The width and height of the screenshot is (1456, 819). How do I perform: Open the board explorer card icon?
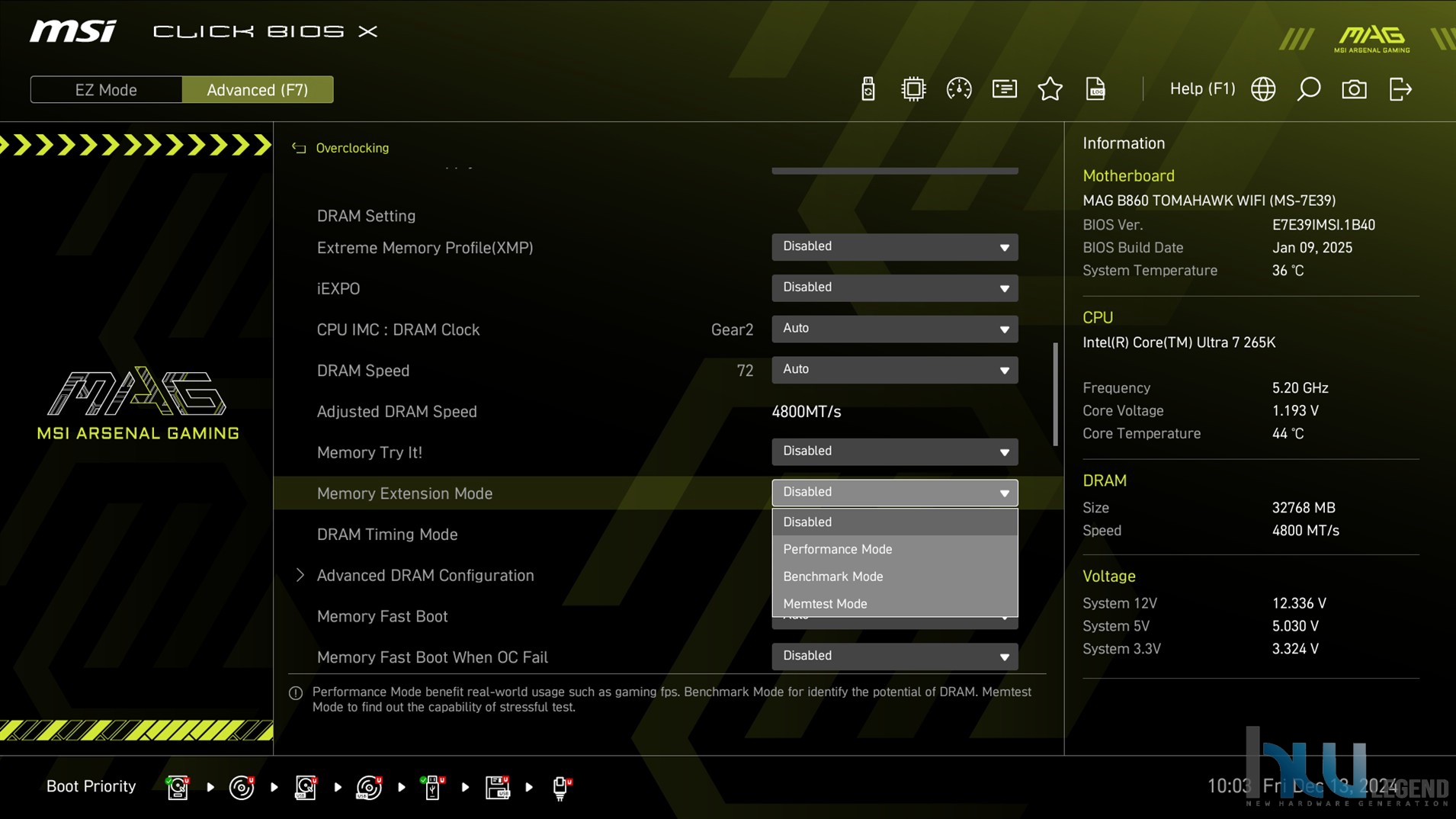click(1004, 89)
